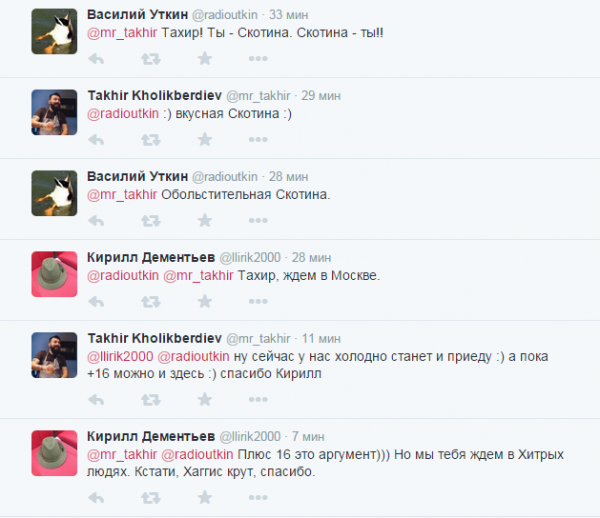Favorite the 'вкусная Скотина' tweet with star
600x518 pixels.
(x=205, y=140)
